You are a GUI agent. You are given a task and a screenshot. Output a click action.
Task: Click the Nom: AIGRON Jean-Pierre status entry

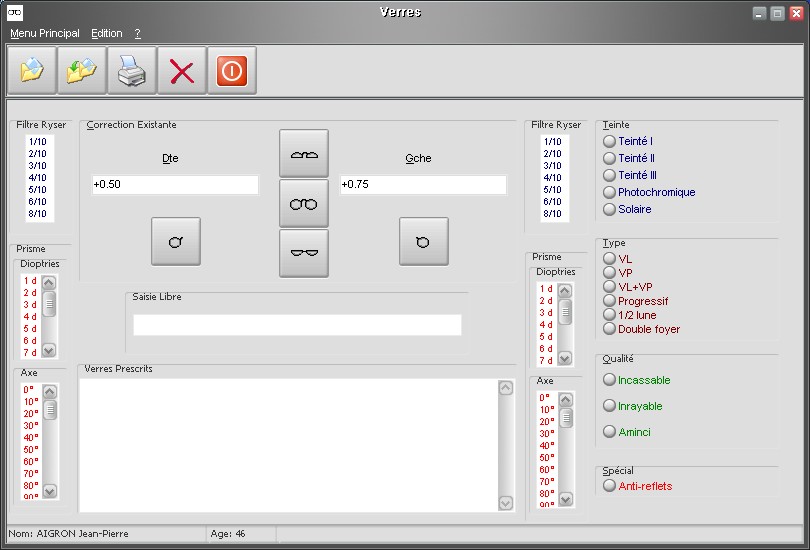coord(68,534)
